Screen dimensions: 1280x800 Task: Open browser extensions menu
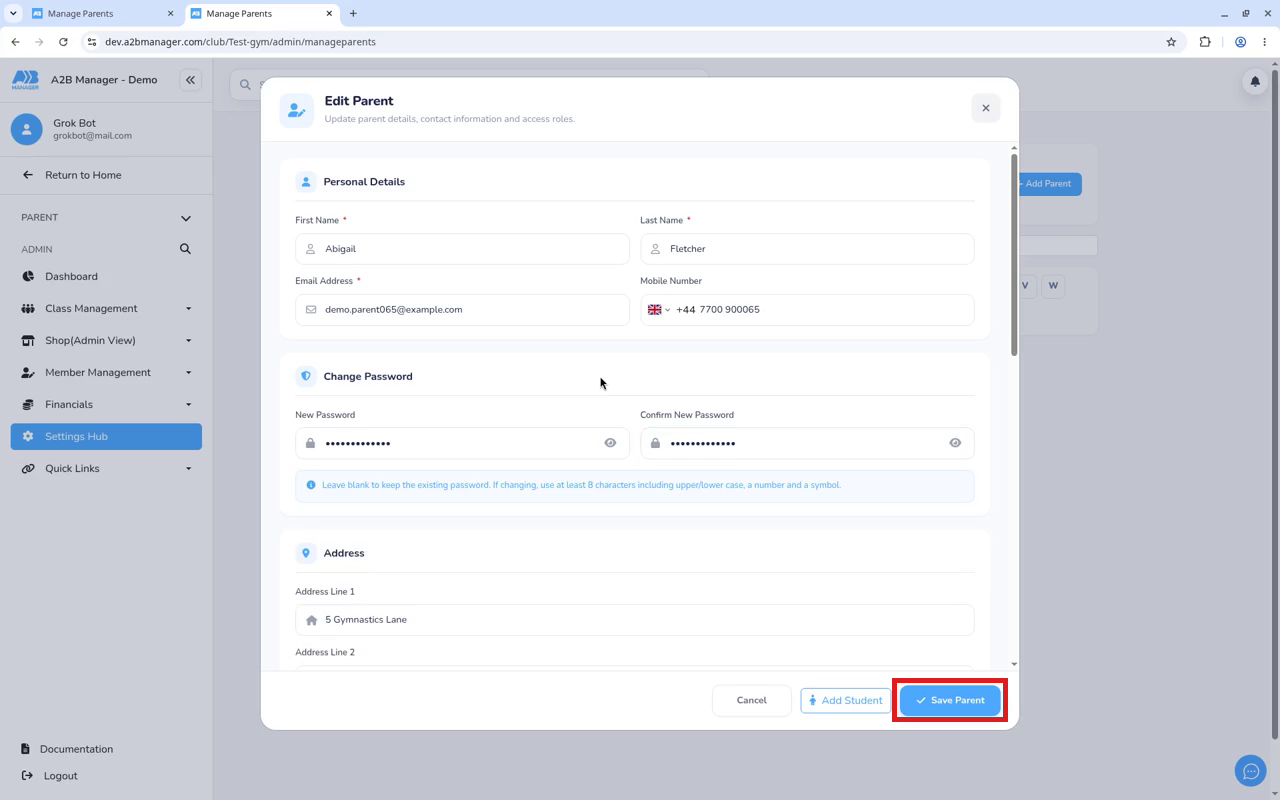tap(1205, 42)
